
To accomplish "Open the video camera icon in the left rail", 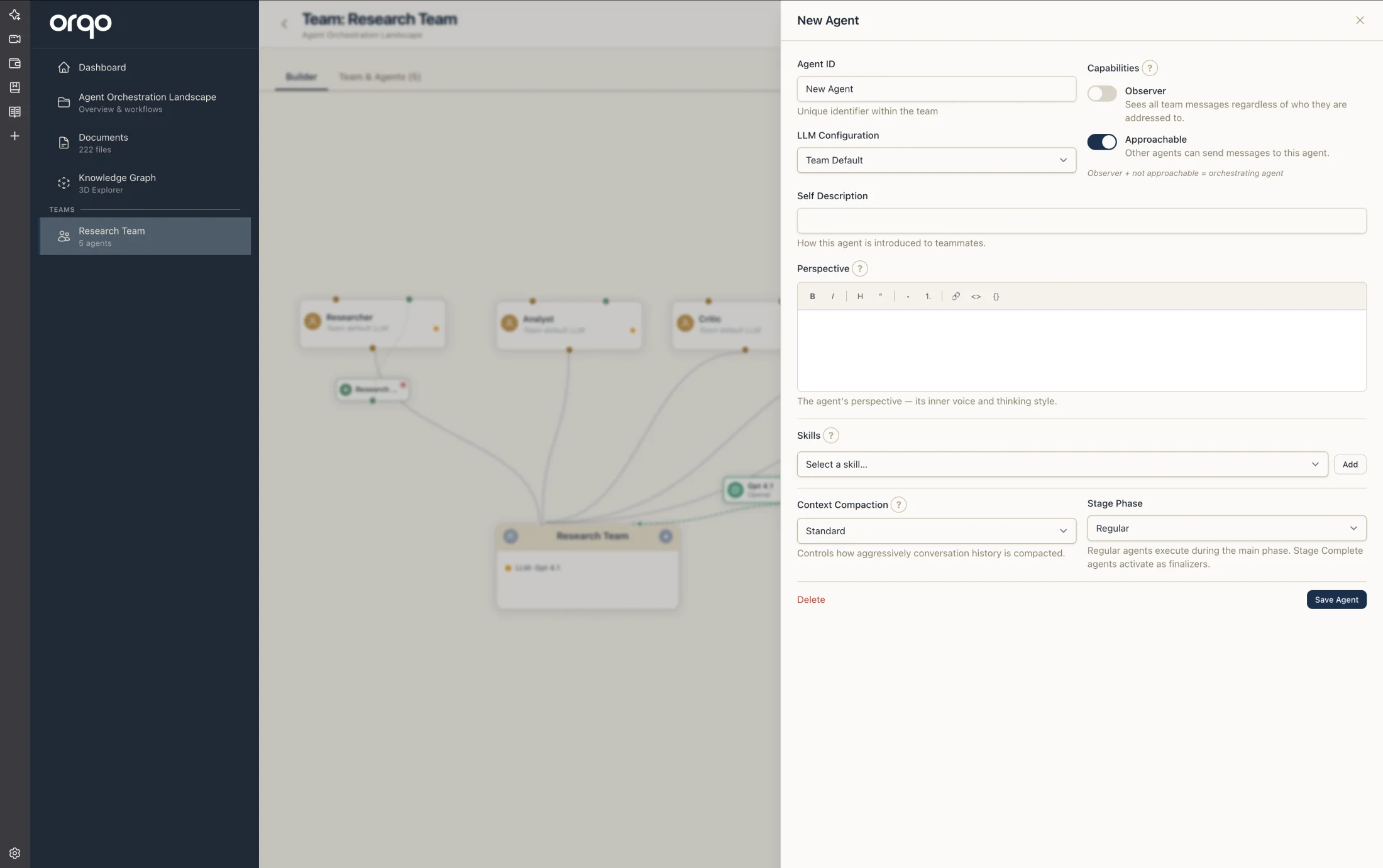I will tap(14, 39).
